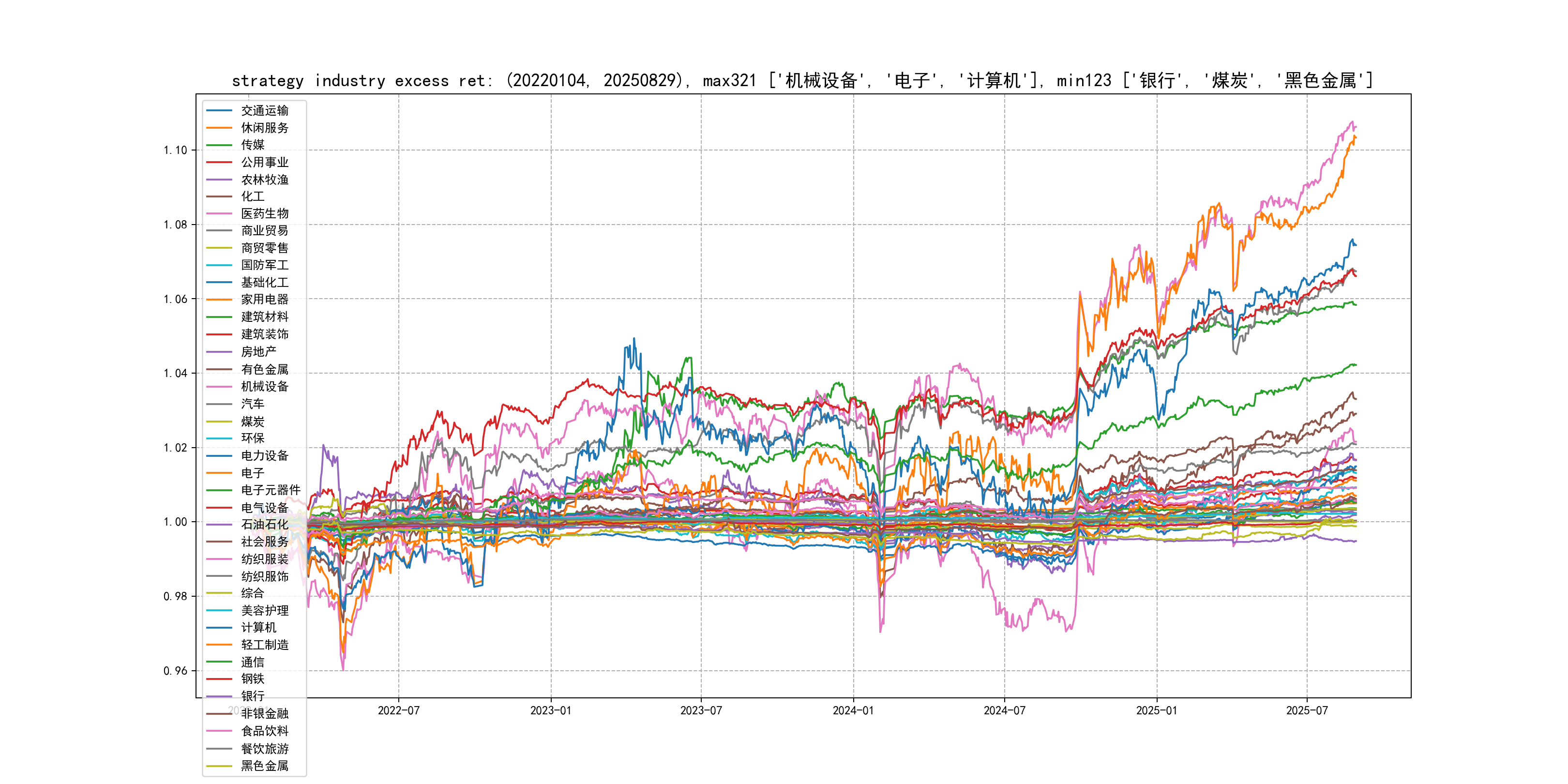Click the 1.04 y-axis tick label
This screenshot has height=784, width=1568.
175,373
